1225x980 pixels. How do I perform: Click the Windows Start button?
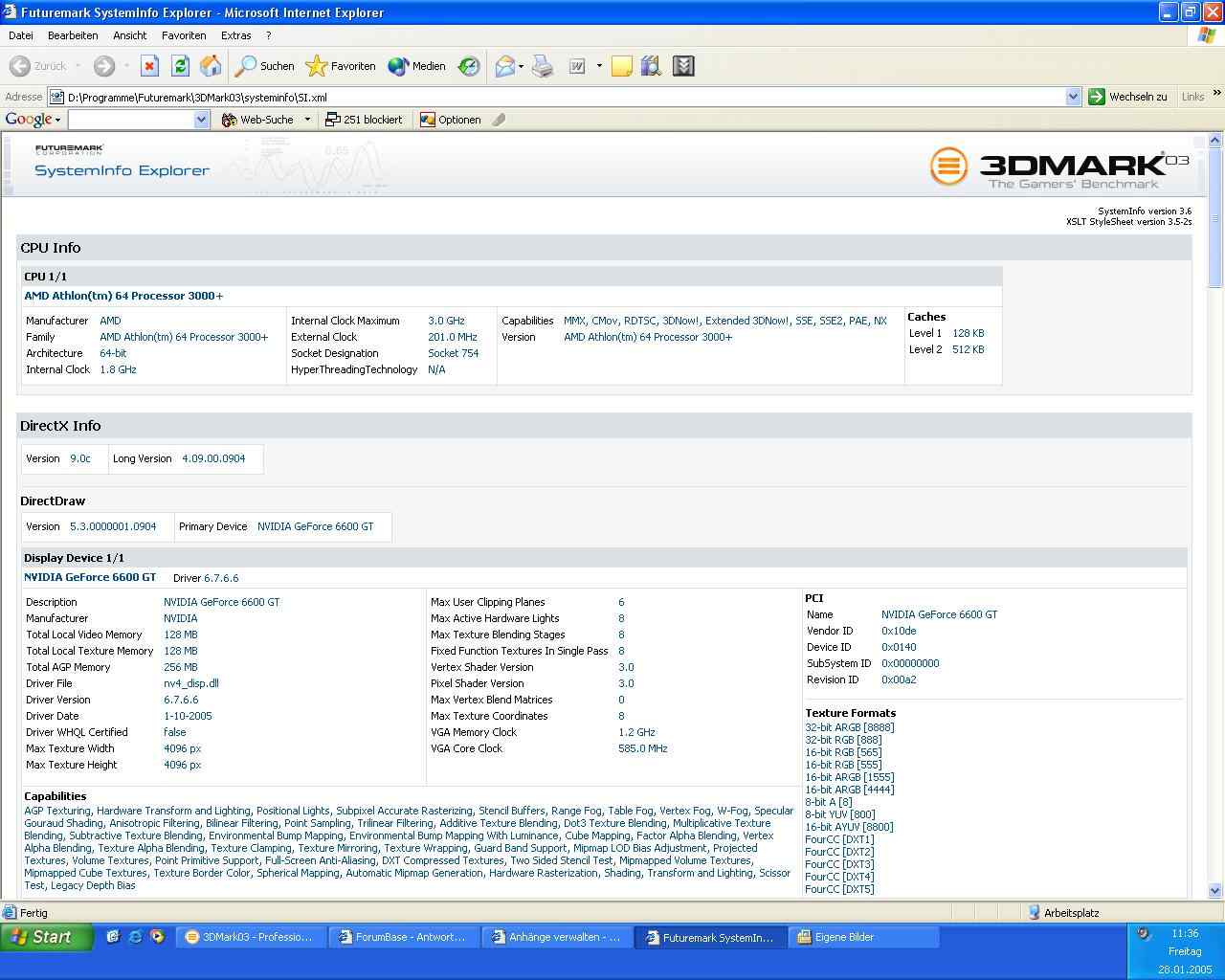[x=46, y=937]
